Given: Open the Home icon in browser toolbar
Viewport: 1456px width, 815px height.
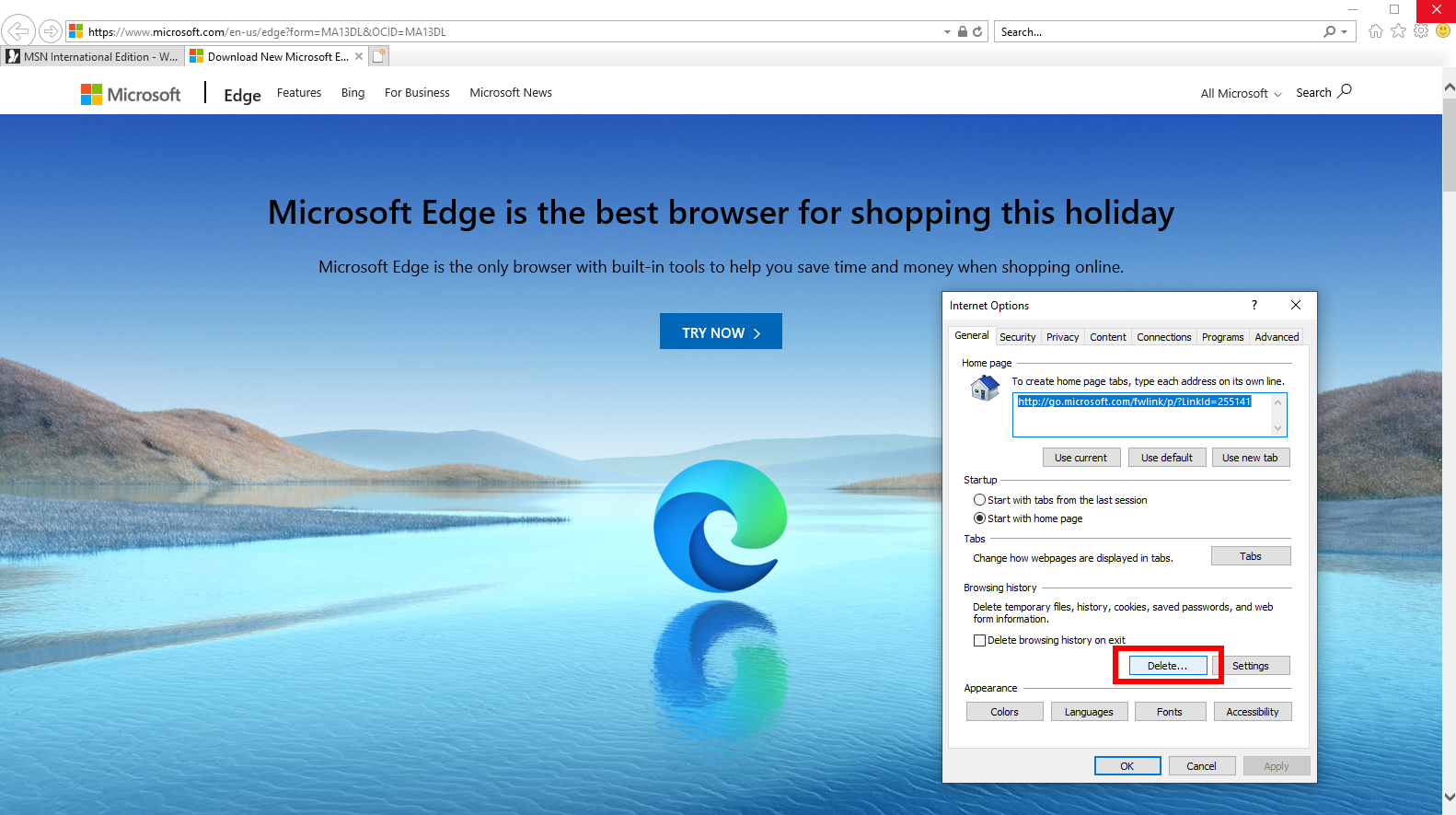Looking at the screenshot, I should tap(1376, 31).
